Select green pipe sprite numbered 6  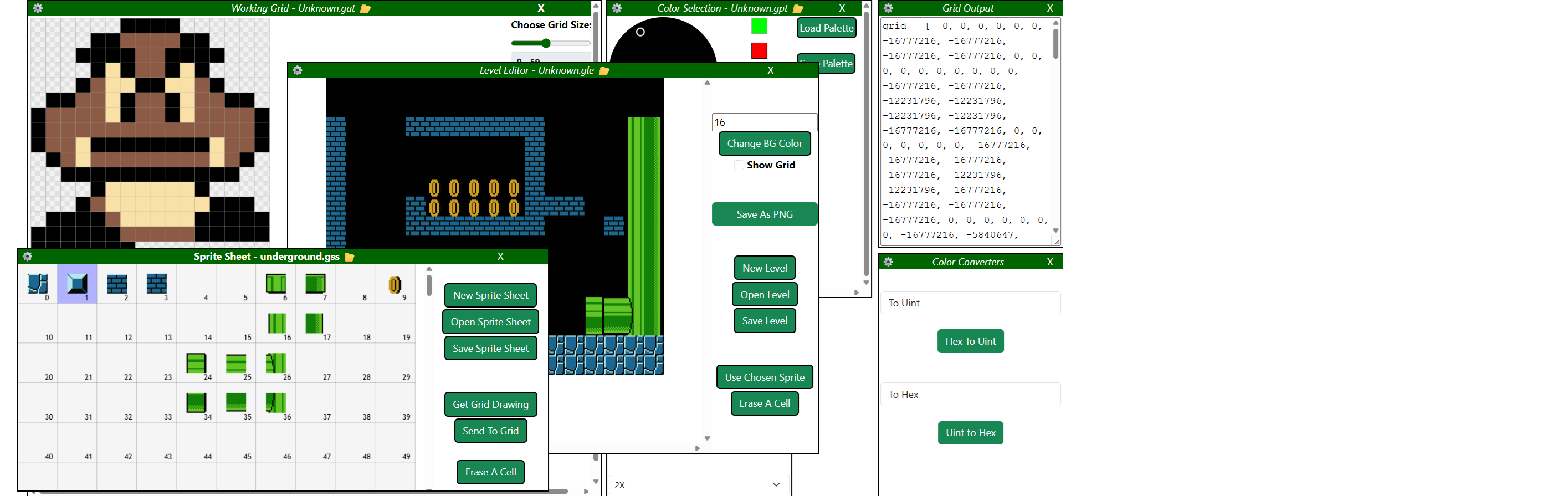click(276, 284)
